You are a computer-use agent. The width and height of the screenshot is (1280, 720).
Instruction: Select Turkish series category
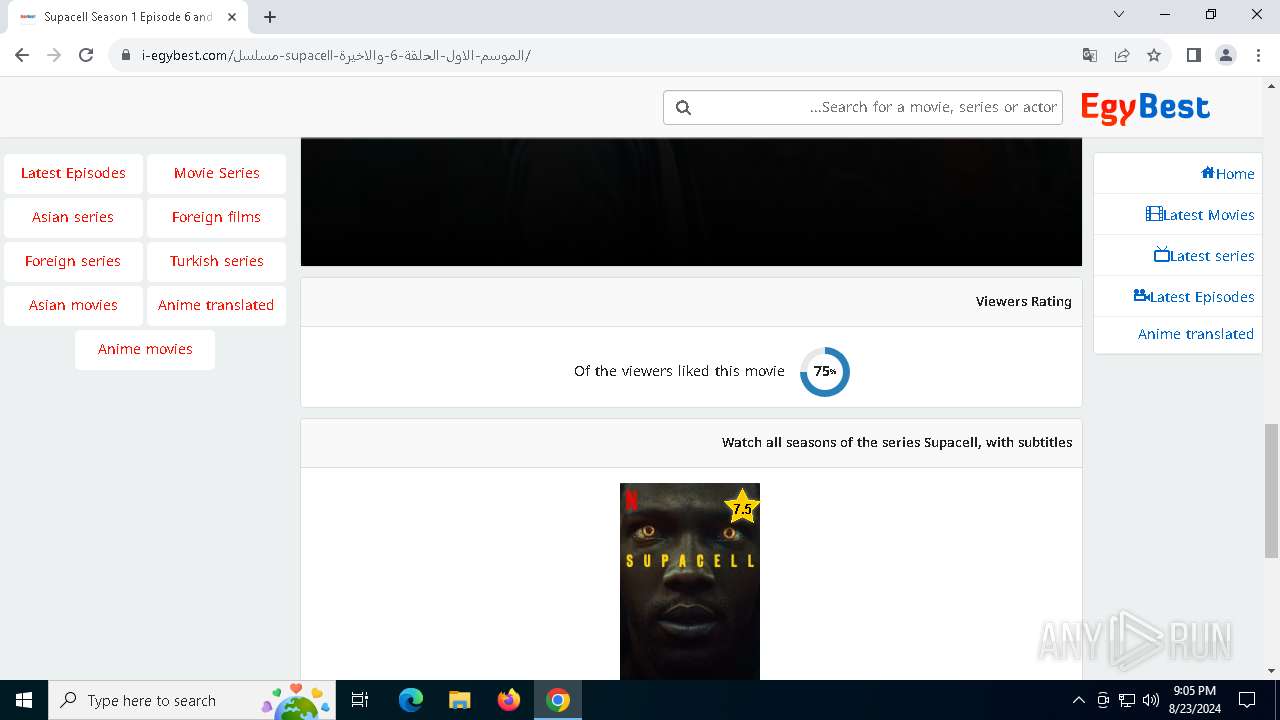coord(216,261)
